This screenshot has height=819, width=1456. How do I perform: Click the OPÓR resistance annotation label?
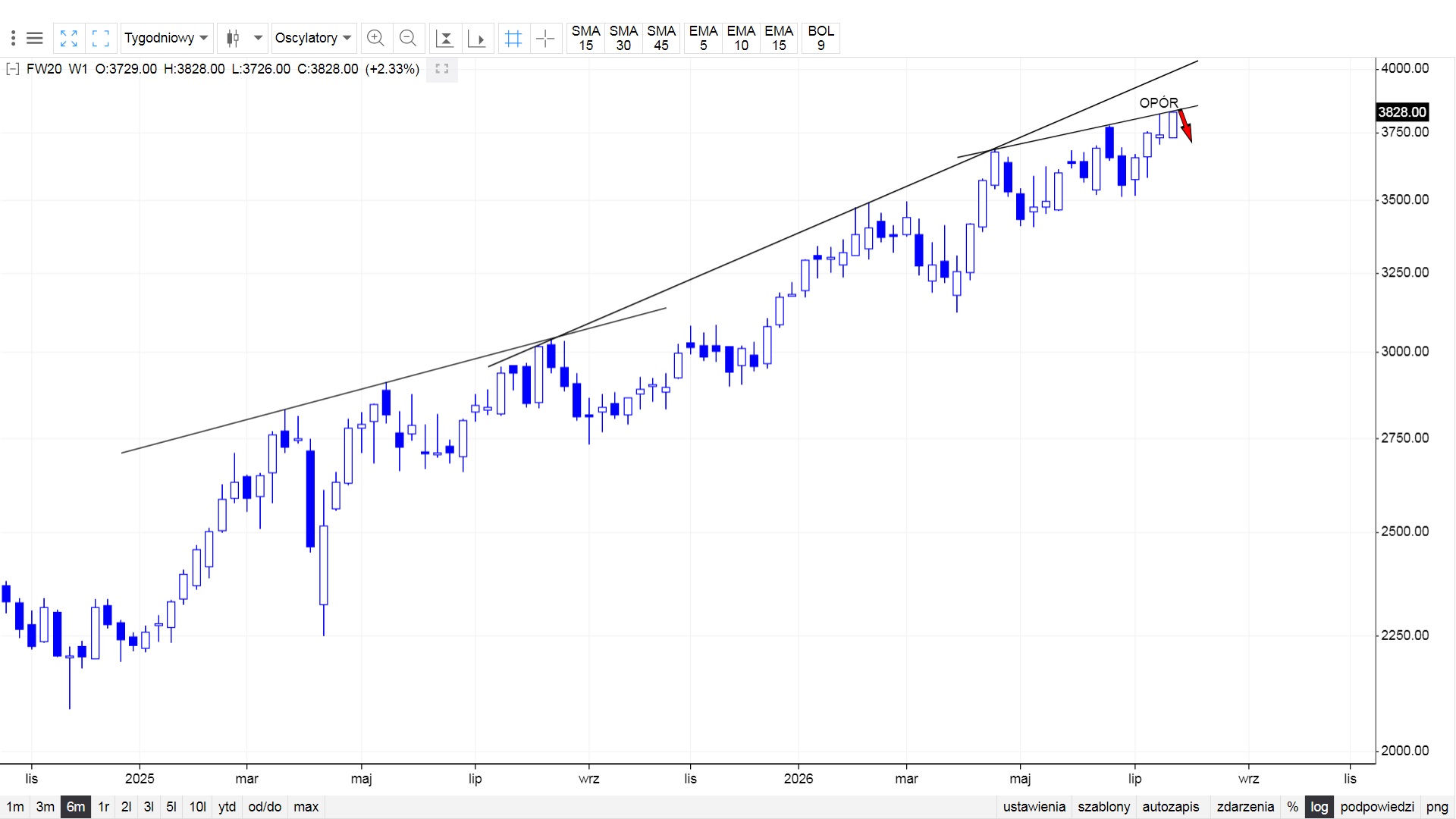point(1159,102)
